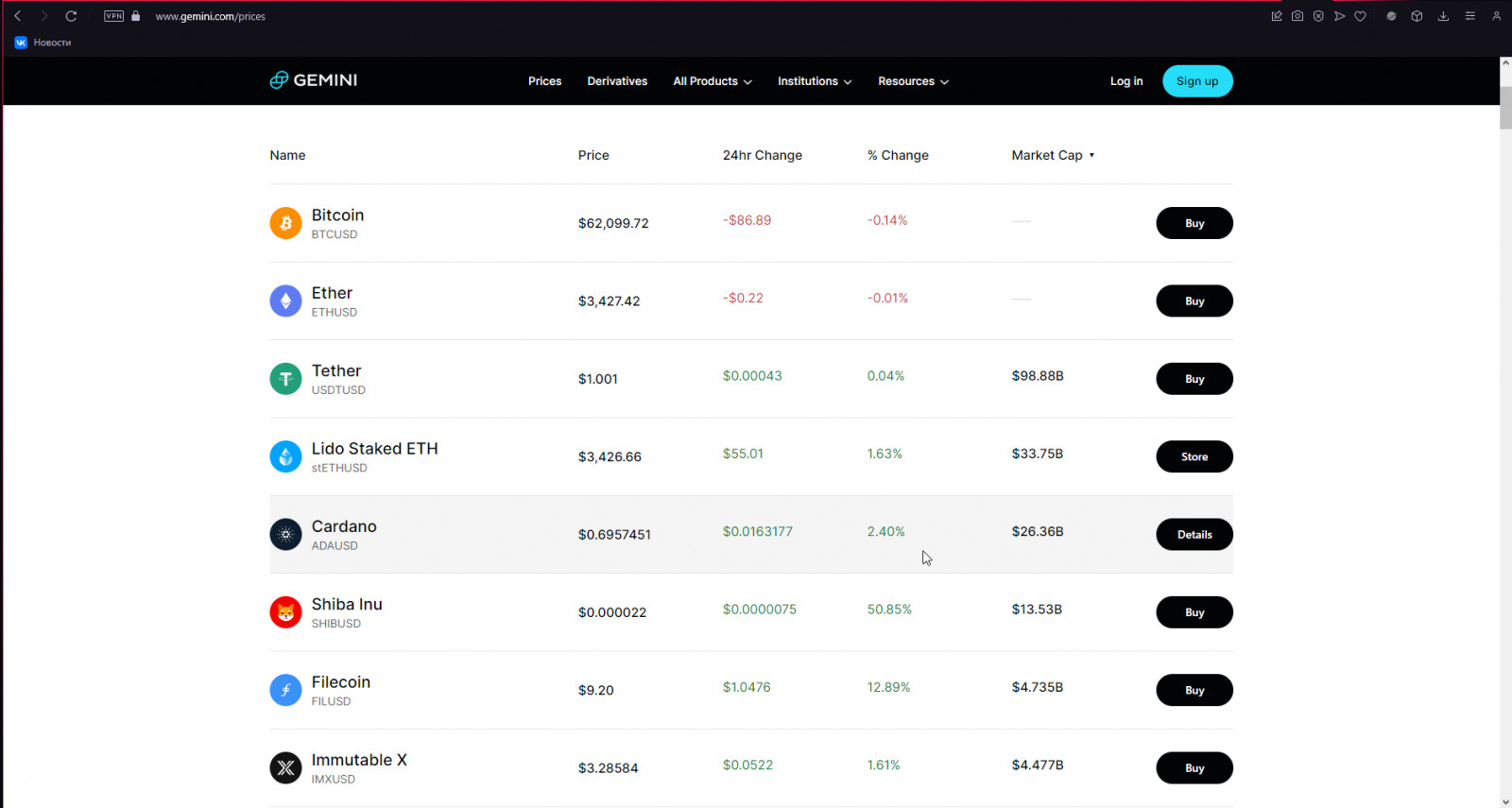Click the Log in link
The width and height of the screenshot is (1512, 808).
pos(1126,81)
